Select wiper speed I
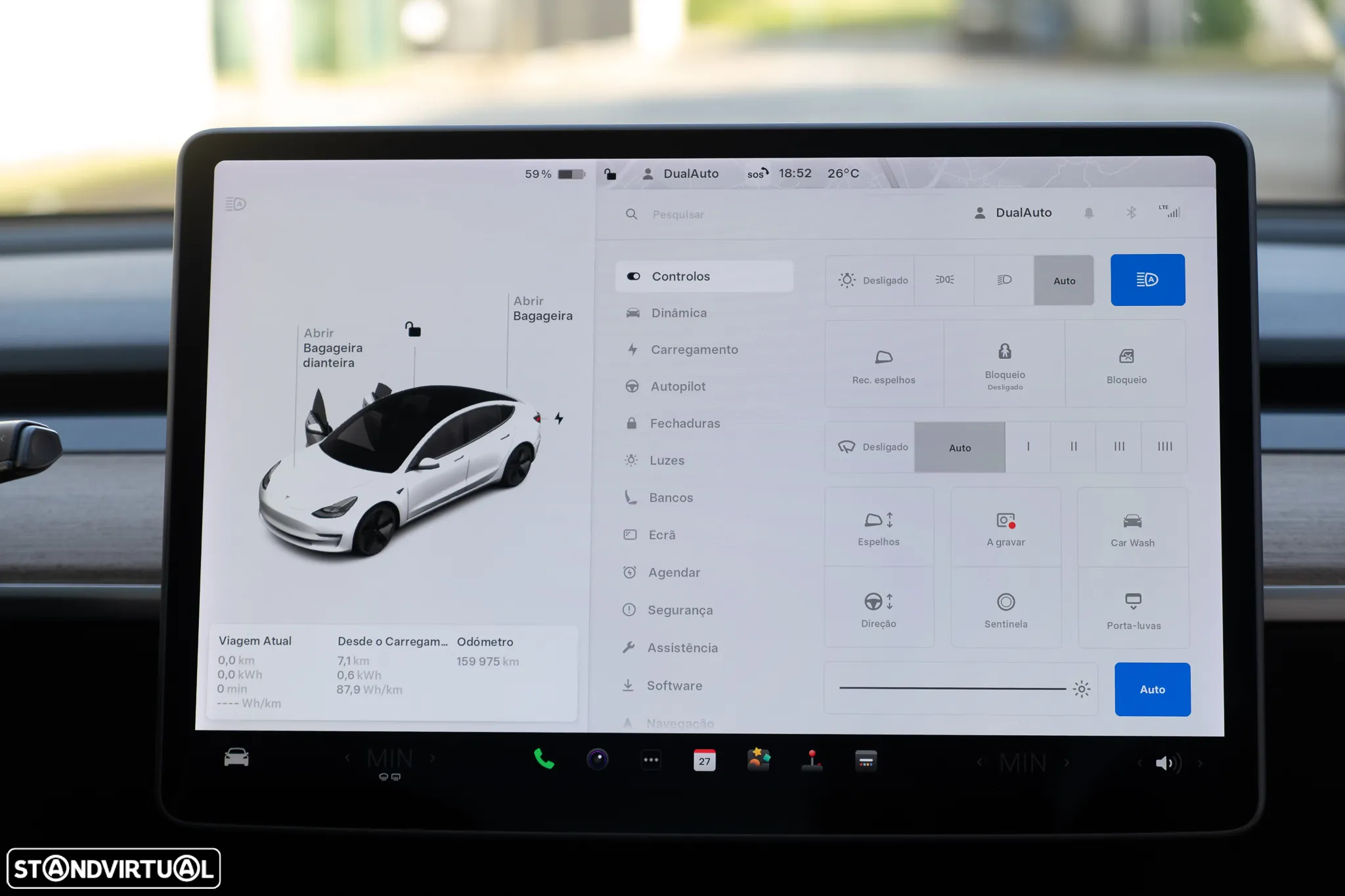 (x=1028, y=447)
